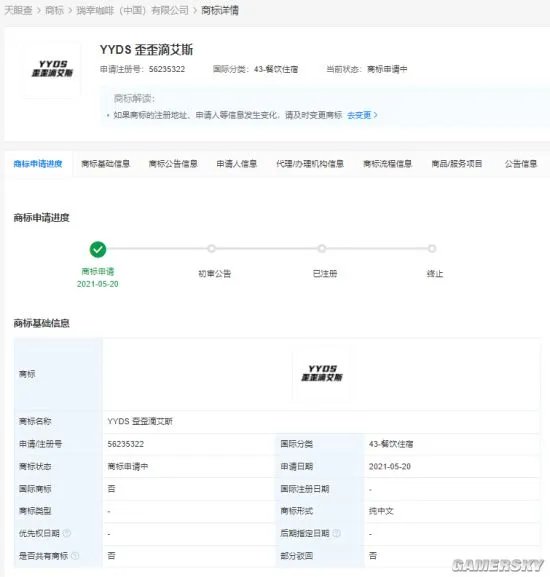
Task: Click 否 value in 是否共有商标 row
Action: [111, 556]
